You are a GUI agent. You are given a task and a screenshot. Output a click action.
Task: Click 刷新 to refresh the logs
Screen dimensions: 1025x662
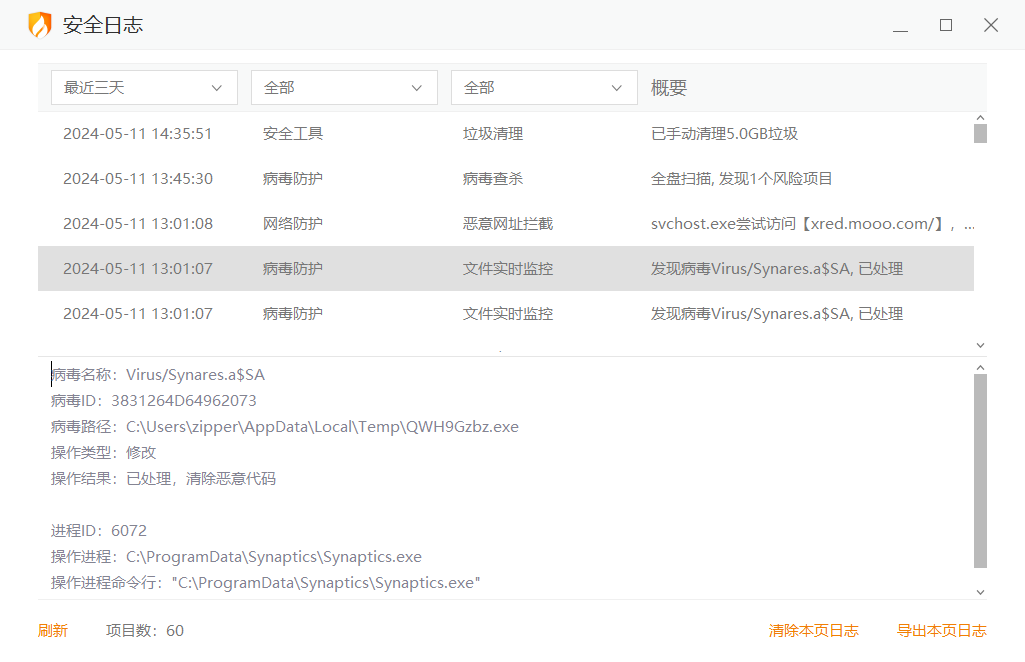coord(53,631)
